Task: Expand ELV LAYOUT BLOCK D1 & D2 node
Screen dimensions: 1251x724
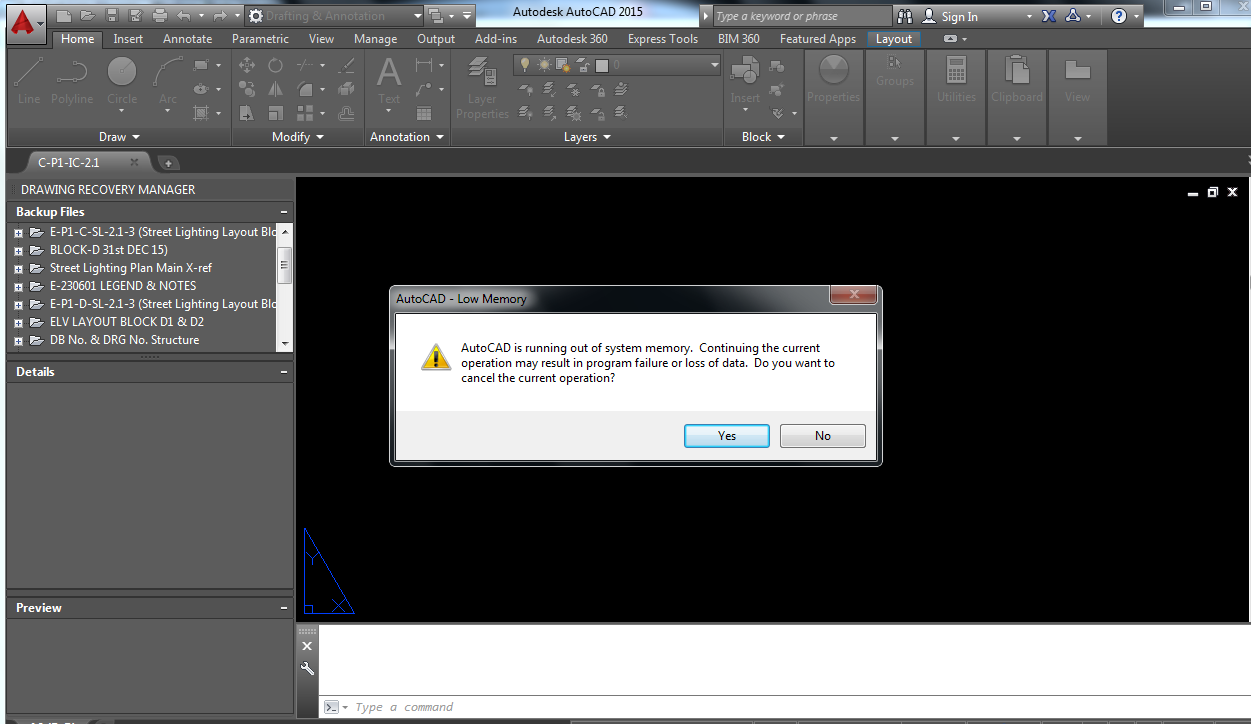Action: pos(18,323)
